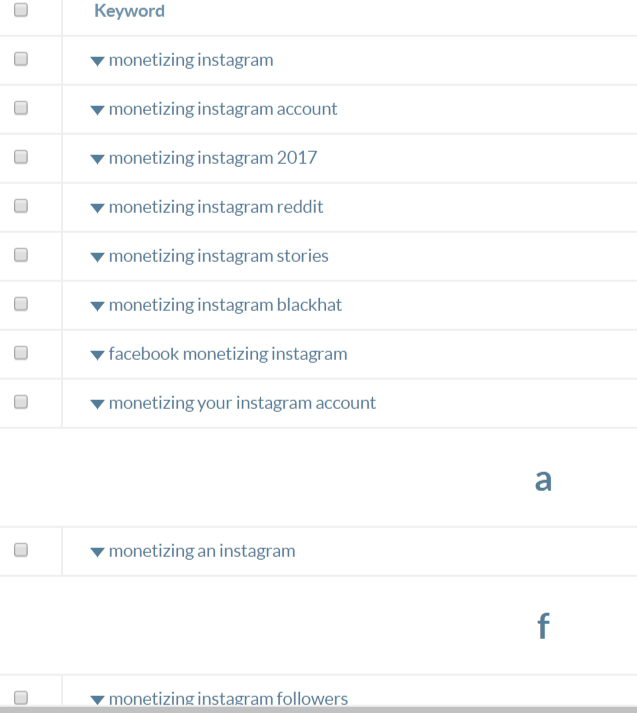Select checkbox for 'monetizing instagram account'
This screenshot has height=713, width=637.
pos(21,108)
